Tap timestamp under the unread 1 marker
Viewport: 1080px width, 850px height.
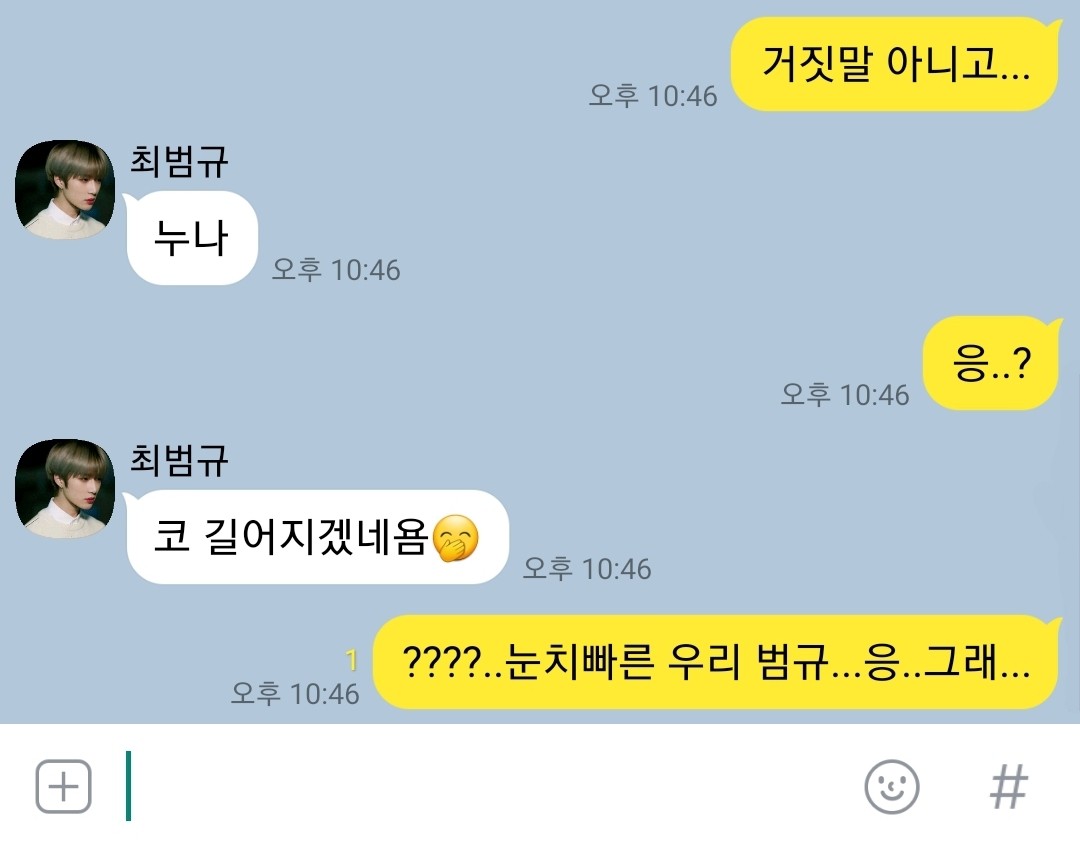pyautogui.click(x=295, y=694)
